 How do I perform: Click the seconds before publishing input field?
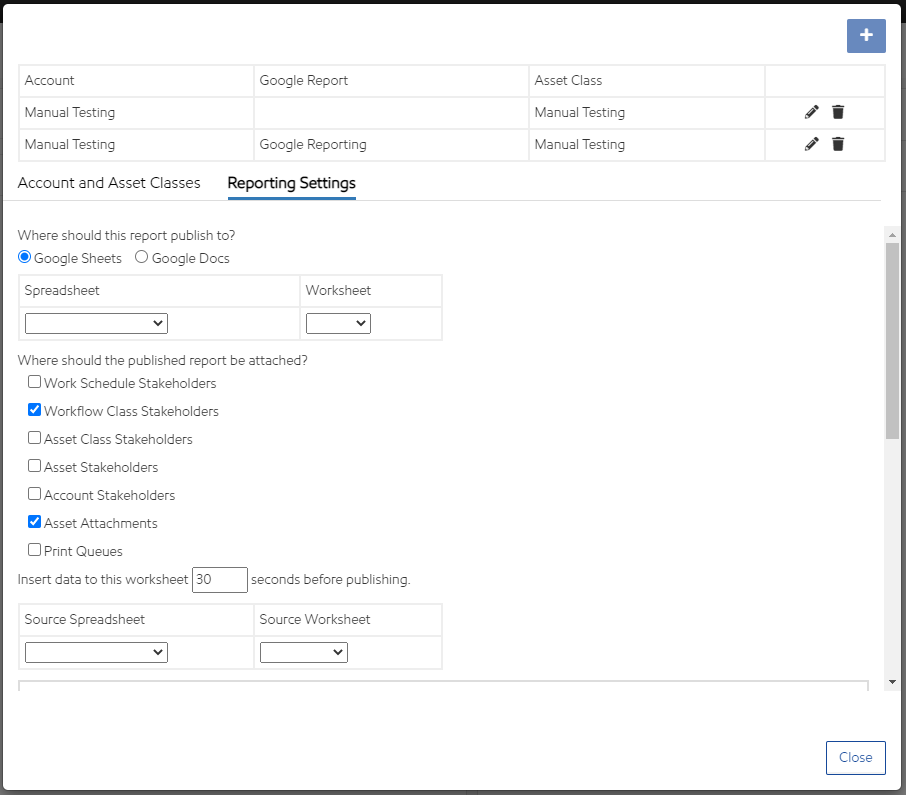click(219, 580)
